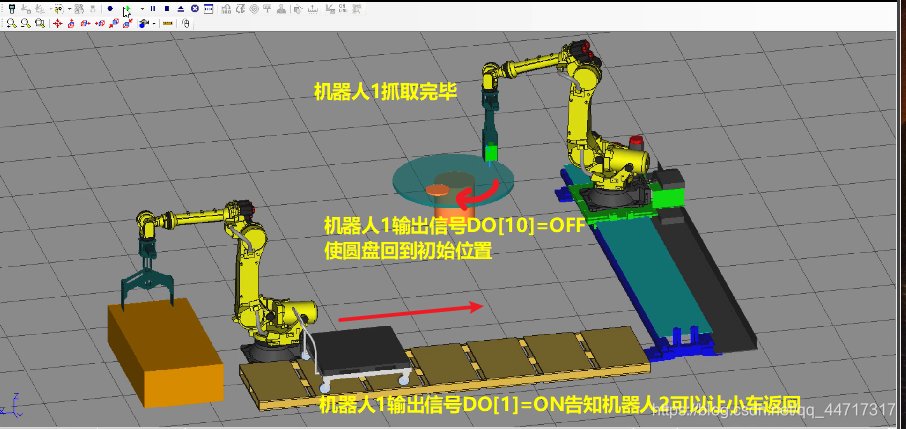
Task: Click the blue abort X circle icon
Action: 195,9
